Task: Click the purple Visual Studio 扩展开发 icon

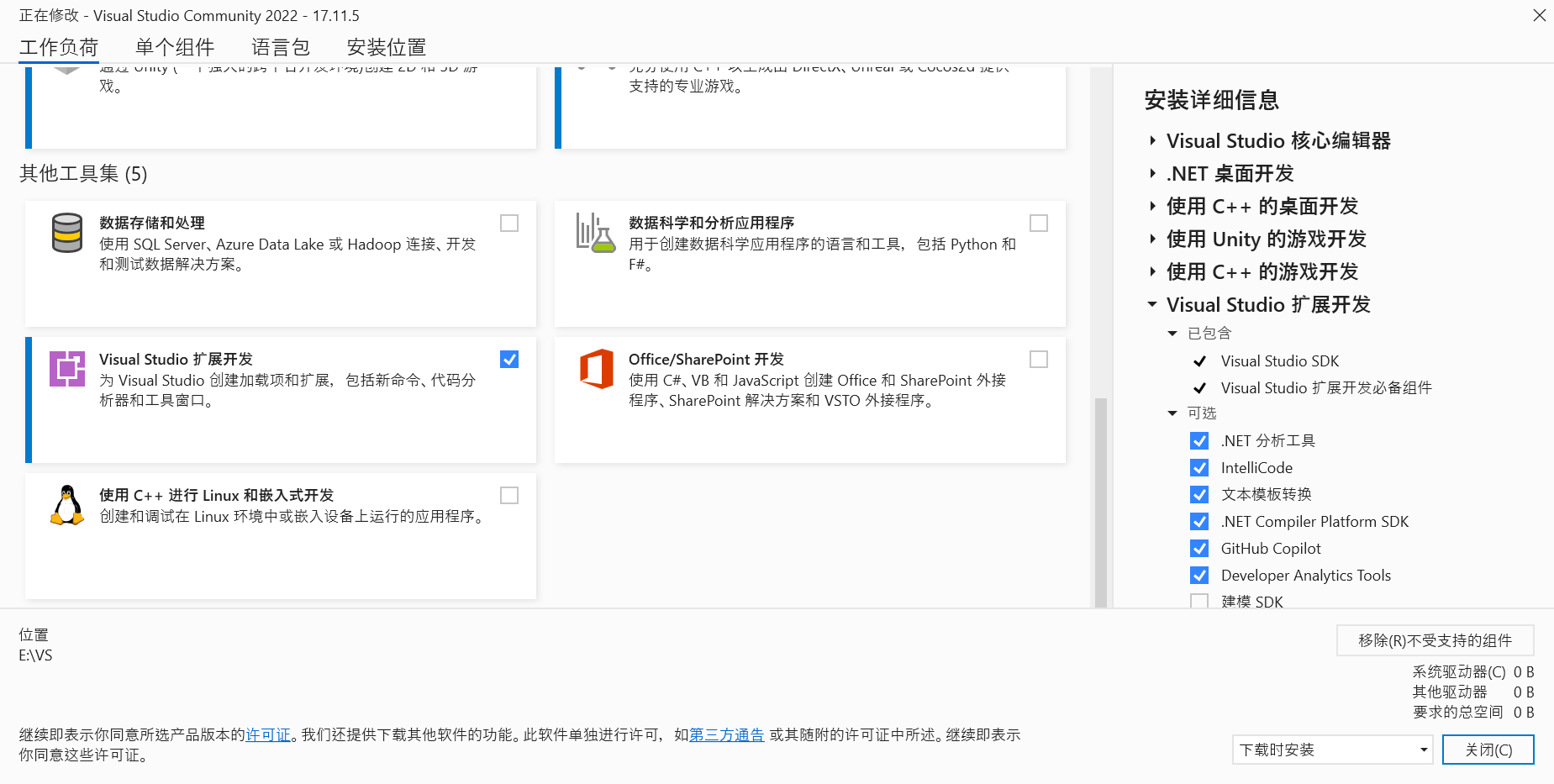Action: coord(67,369)
